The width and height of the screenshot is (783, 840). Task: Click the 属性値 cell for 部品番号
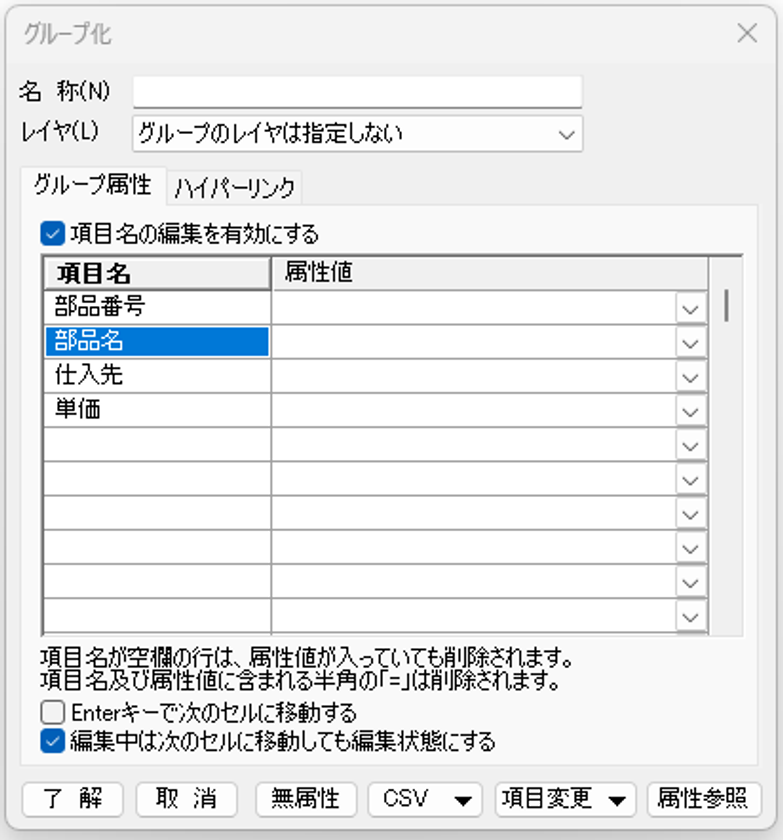[474, 308]
